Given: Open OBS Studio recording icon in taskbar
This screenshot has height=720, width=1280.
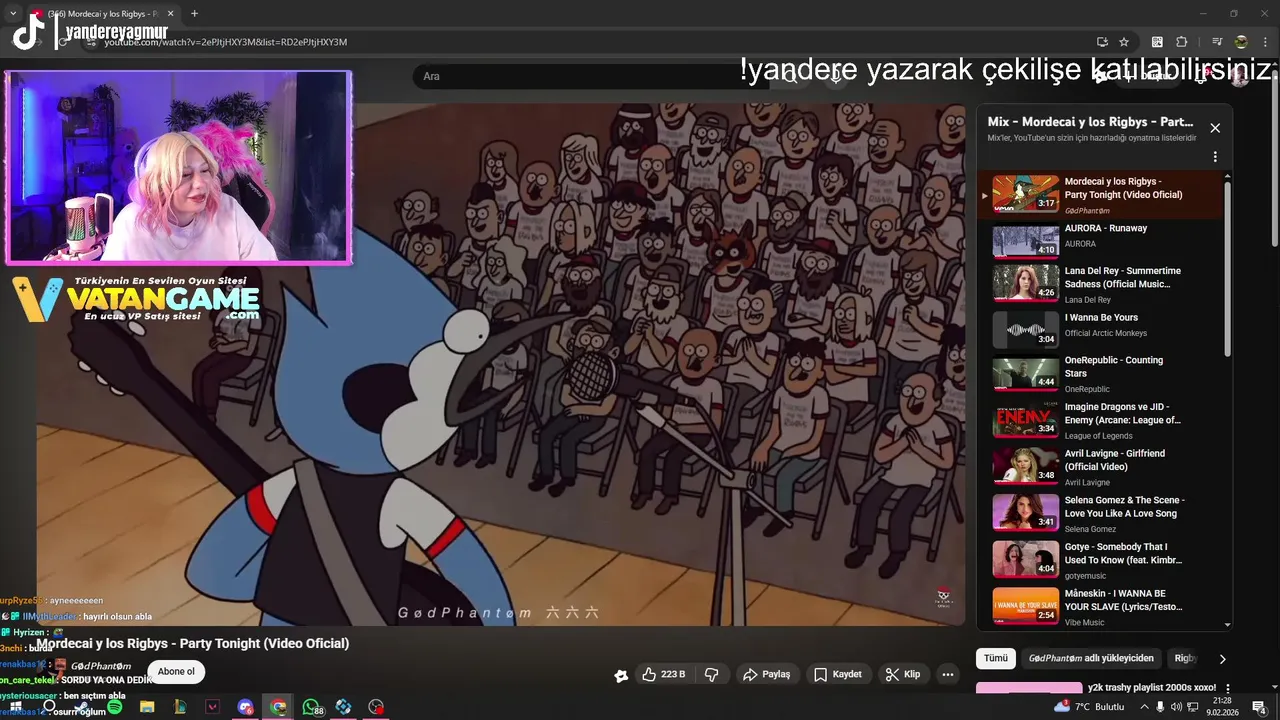Looking at the screenshot, I should tap(376, 707).
